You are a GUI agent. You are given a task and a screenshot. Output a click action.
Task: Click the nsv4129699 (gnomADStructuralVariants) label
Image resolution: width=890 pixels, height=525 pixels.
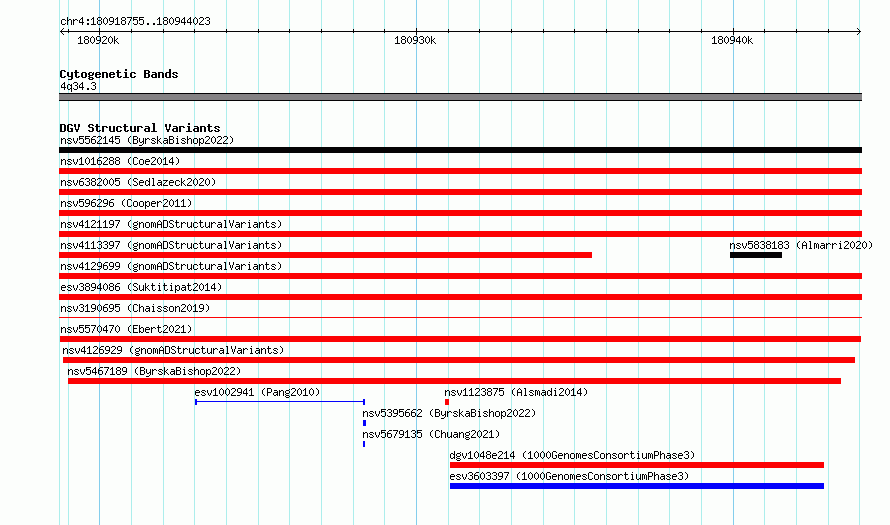pos(171,266)
